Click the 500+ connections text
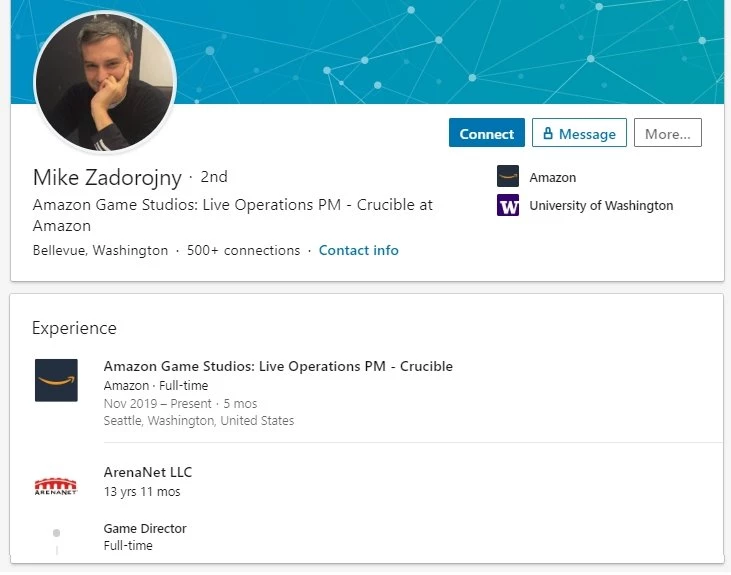731x575 pixels. (243, 251)
